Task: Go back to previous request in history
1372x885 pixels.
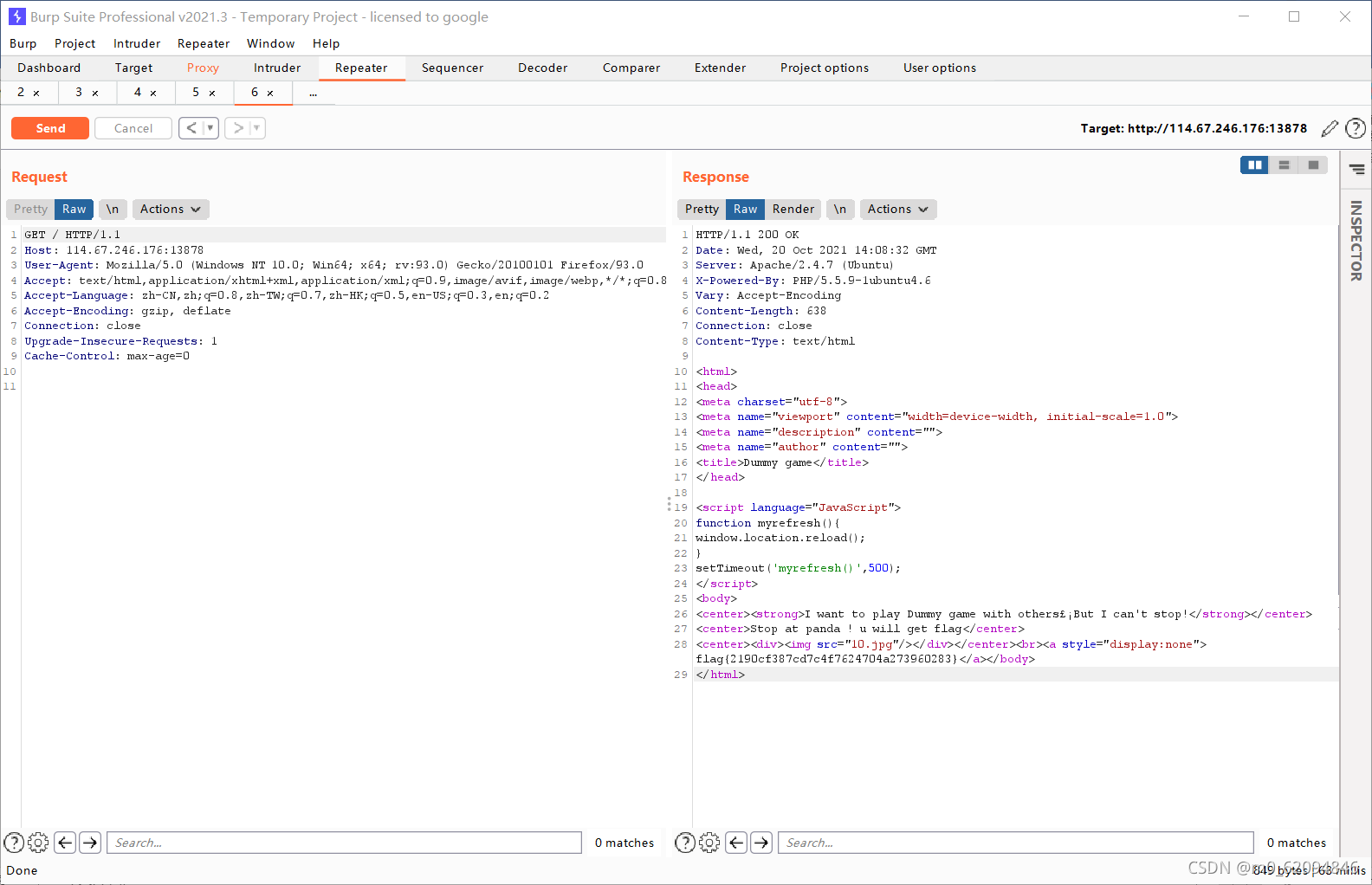Action: click(x=191, y=128)
